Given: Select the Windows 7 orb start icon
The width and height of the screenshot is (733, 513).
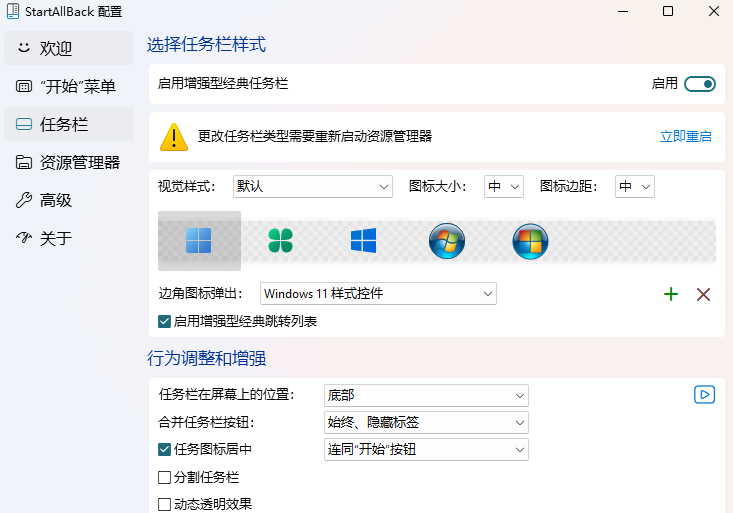Looking at the screenshot, I should pyautogui.click(x=446, y=241).
